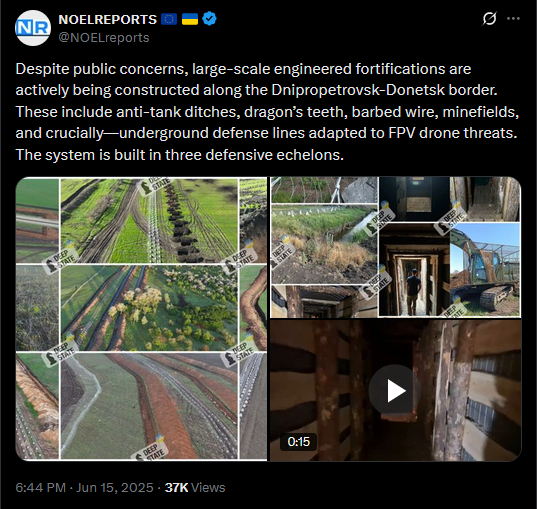Open the bunker and excavator collage image
Screen dimensions: 537x509
[x=396, y=247]
